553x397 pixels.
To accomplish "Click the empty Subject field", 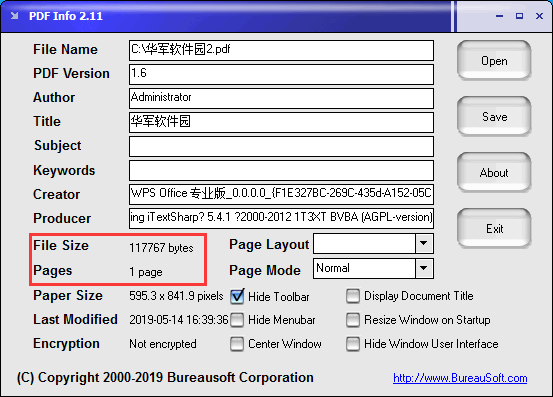I will pyautogui.click(x=281, y=146).
